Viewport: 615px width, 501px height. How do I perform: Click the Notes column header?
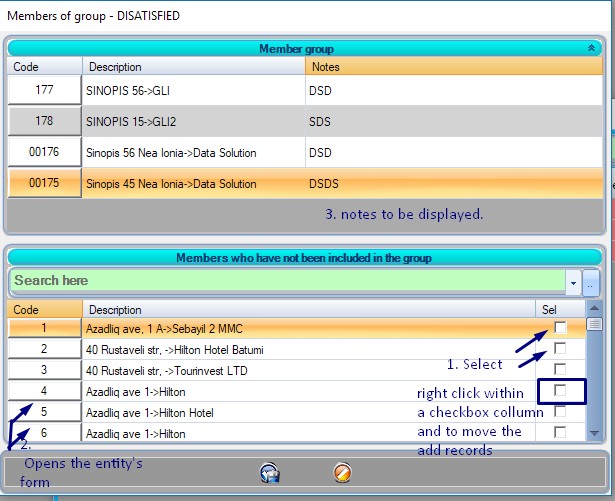click(x=453, y=67)
